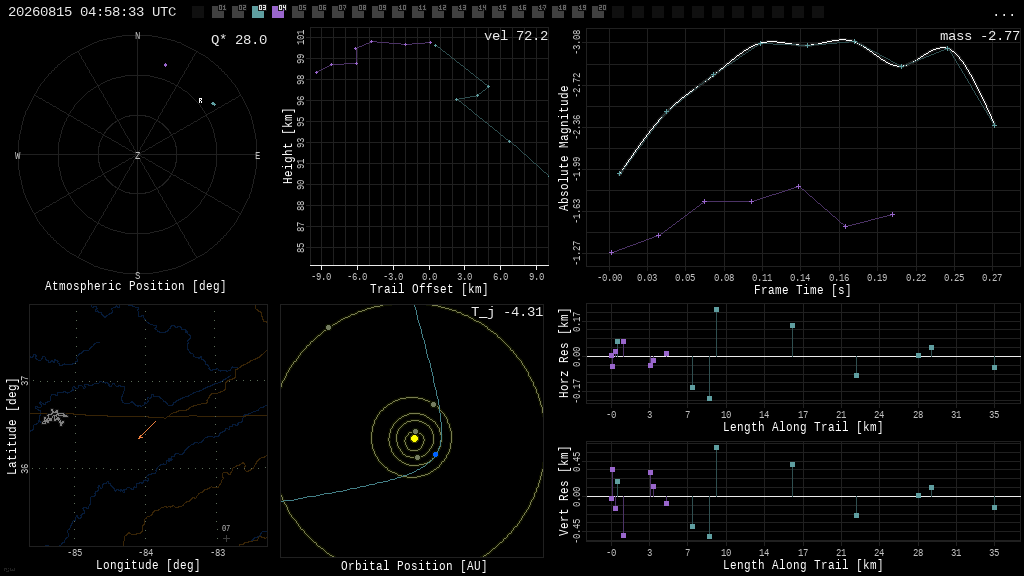Click the event timestamp 20260815 04:58:33 UTC
Image resolution: width=1024 pixels, height=576 pixels.
[92, 12]
